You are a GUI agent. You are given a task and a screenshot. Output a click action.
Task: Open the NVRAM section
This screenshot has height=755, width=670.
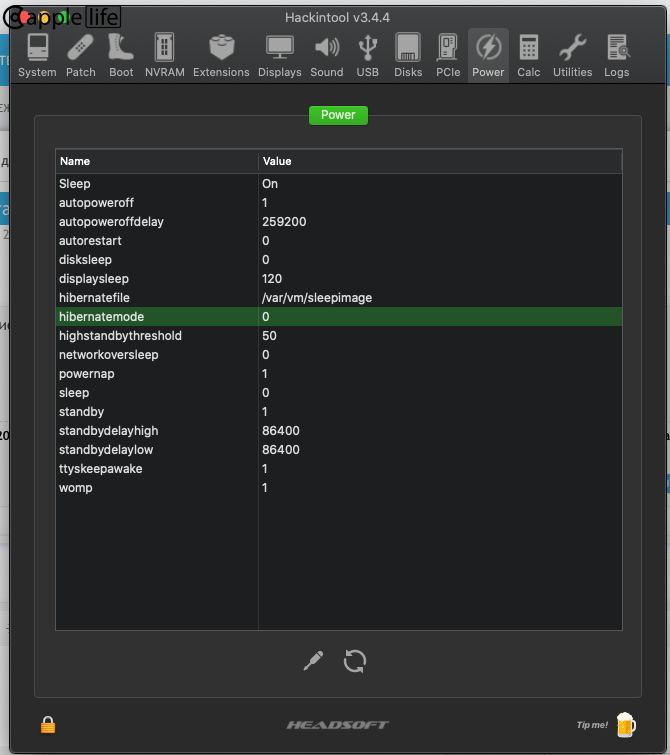(x=165, y=56)
